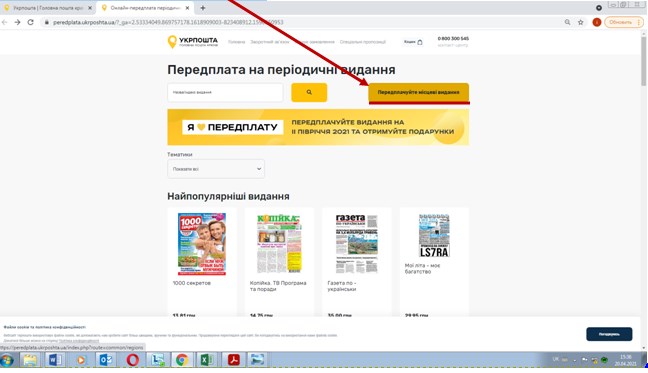This screenshot has width=648, height=373.
Task: Launch Opera browser from taskbar
Action: [133, 360]
